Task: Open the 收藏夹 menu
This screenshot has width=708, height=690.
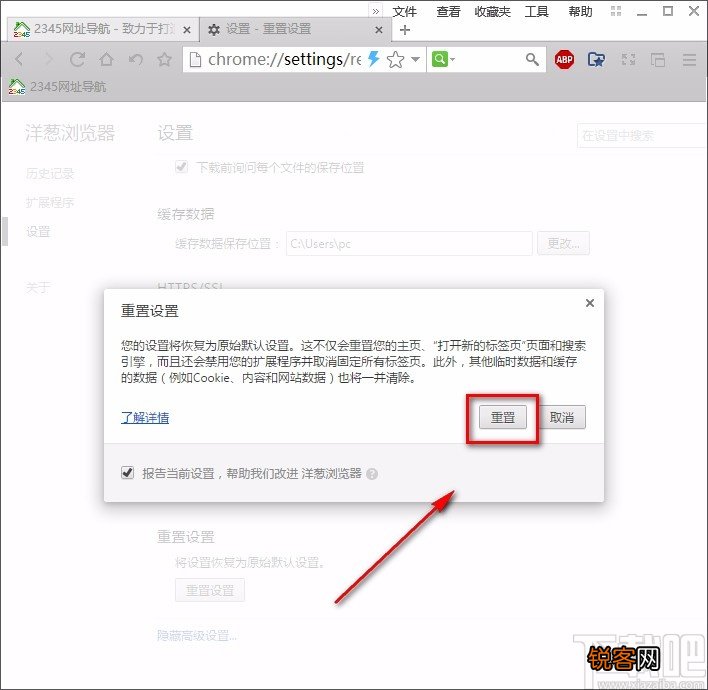Action: pos(492,11)
